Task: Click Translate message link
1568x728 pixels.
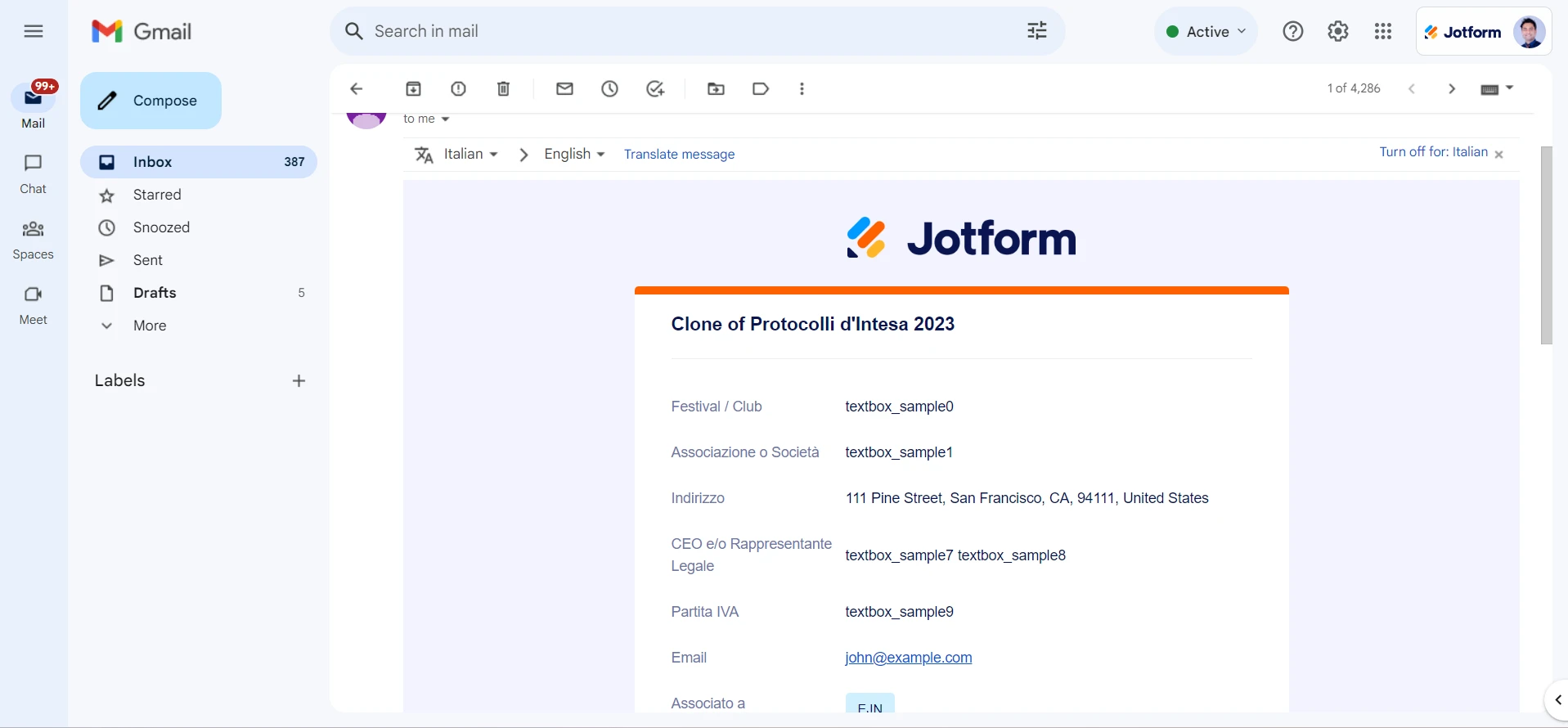Action: pyautogui.click(x=679, y=155)
